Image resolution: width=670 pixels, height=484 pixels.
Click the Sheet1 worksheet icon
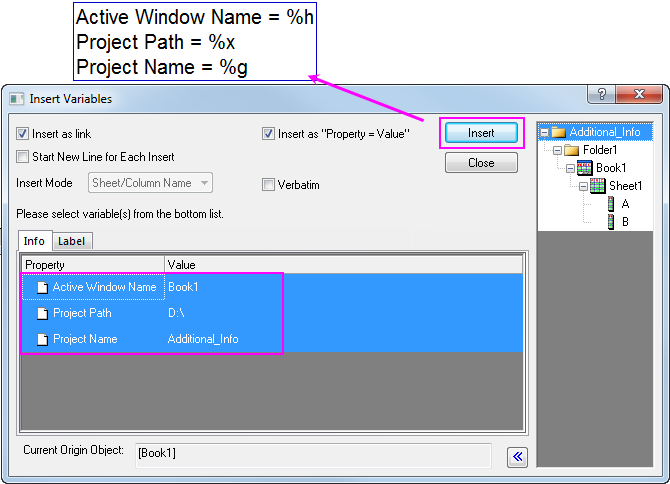597,186
